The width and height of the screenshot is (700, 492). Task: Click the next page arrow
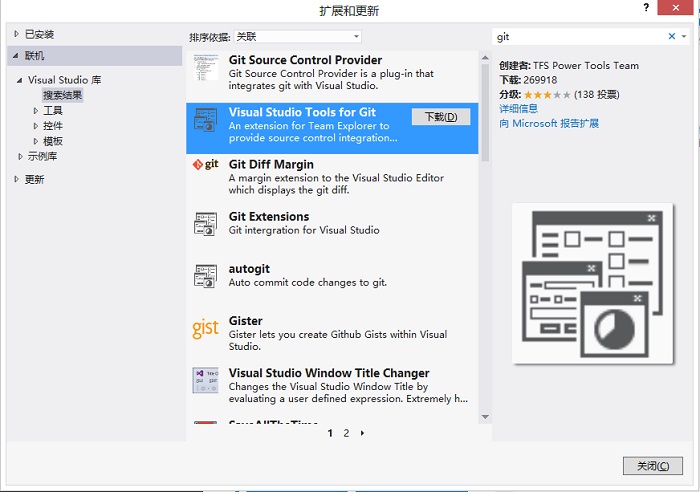point(362,433)
